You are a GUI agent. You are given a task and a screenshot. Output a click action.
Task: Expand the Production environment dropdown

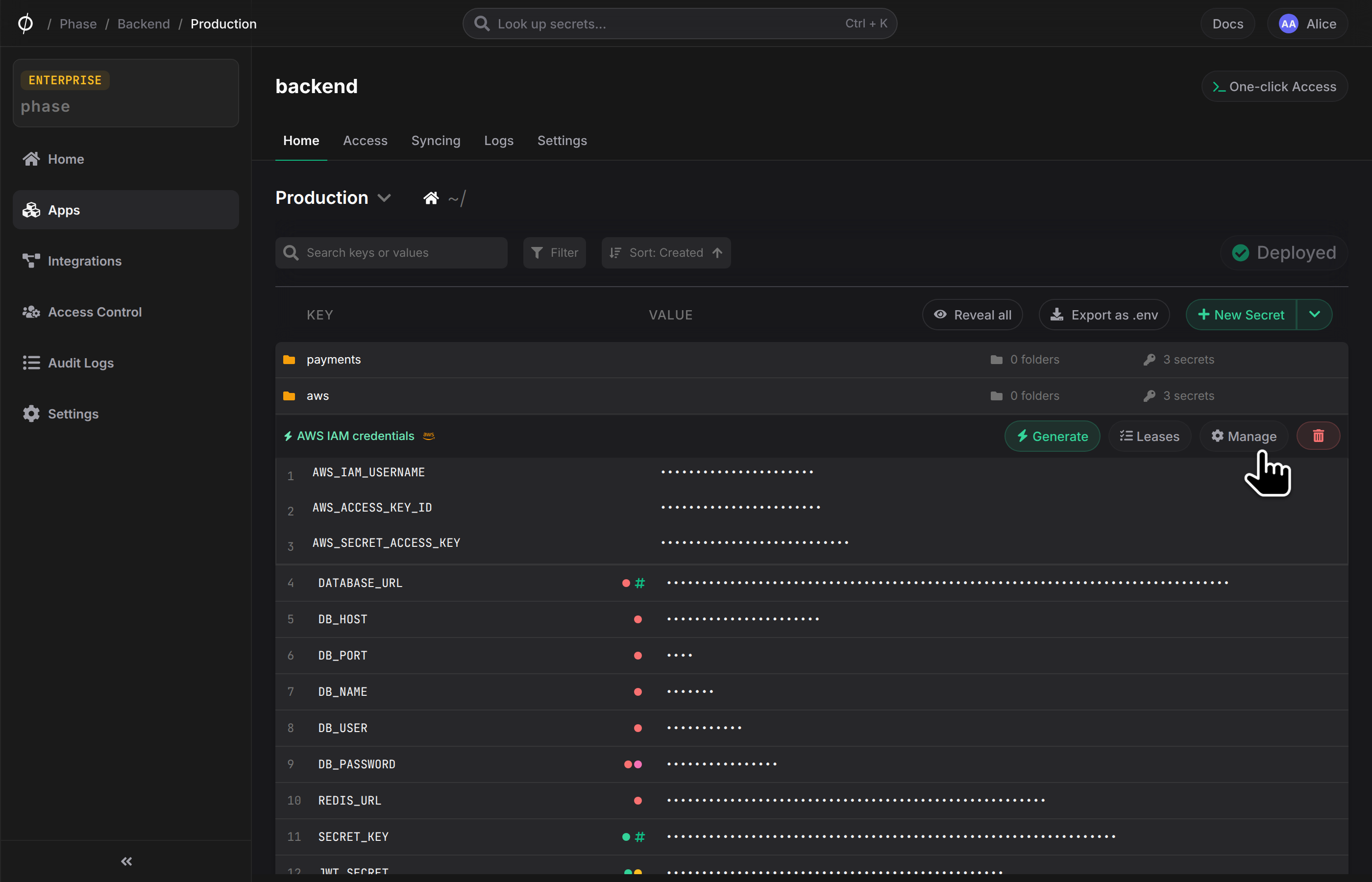[x=333, y=197]
